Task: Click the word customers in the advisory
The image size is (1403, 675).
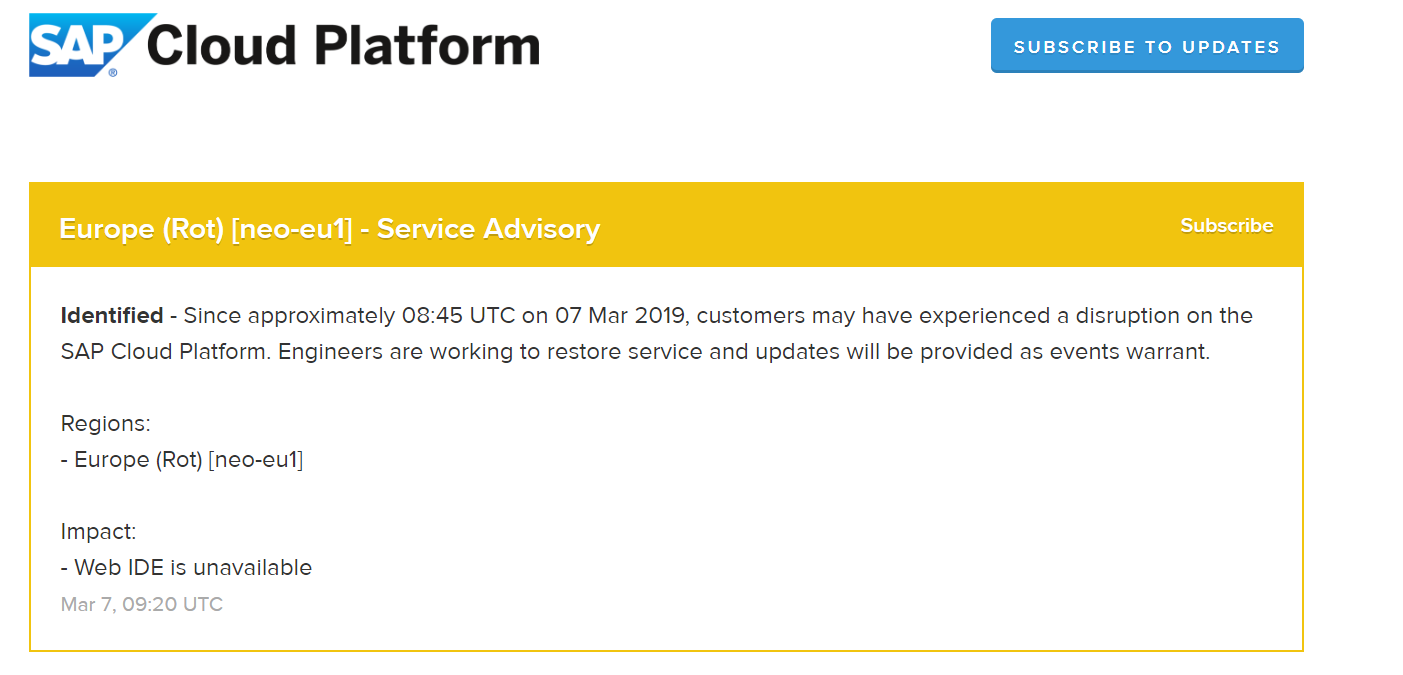Action: pyautogui.click(x=747, y=316)
